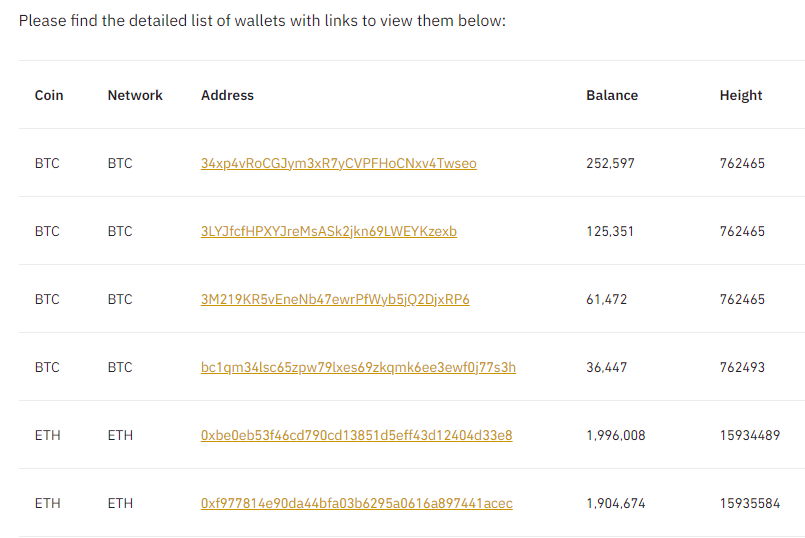Open the 0xbe0eb53f46cd790cd13851d5eff43d12404d33e8 ETH link

pyautogui.click(x=356, y=435)
